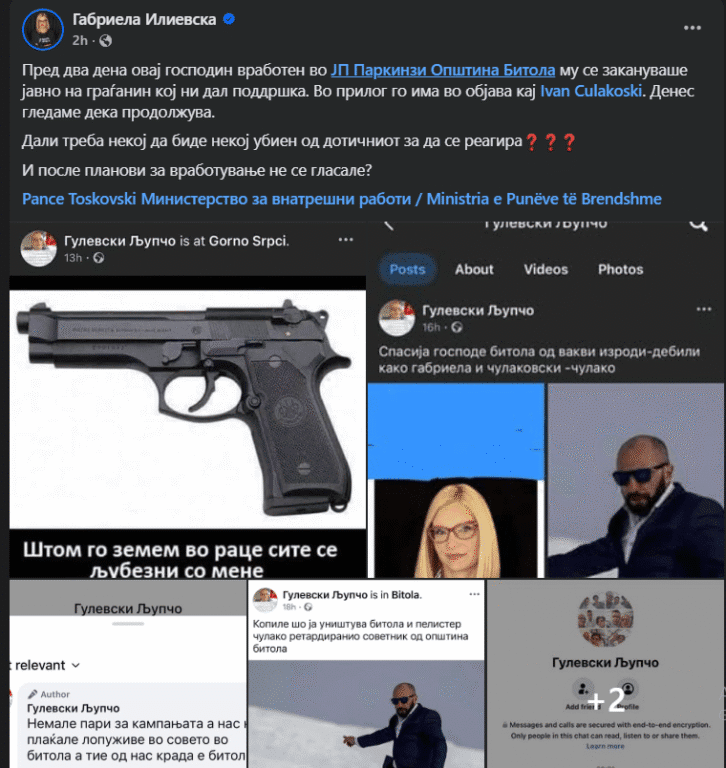Open the Ivan Culakoski profile link
This screenshot has height=768, width=726.
pos(591,91)
